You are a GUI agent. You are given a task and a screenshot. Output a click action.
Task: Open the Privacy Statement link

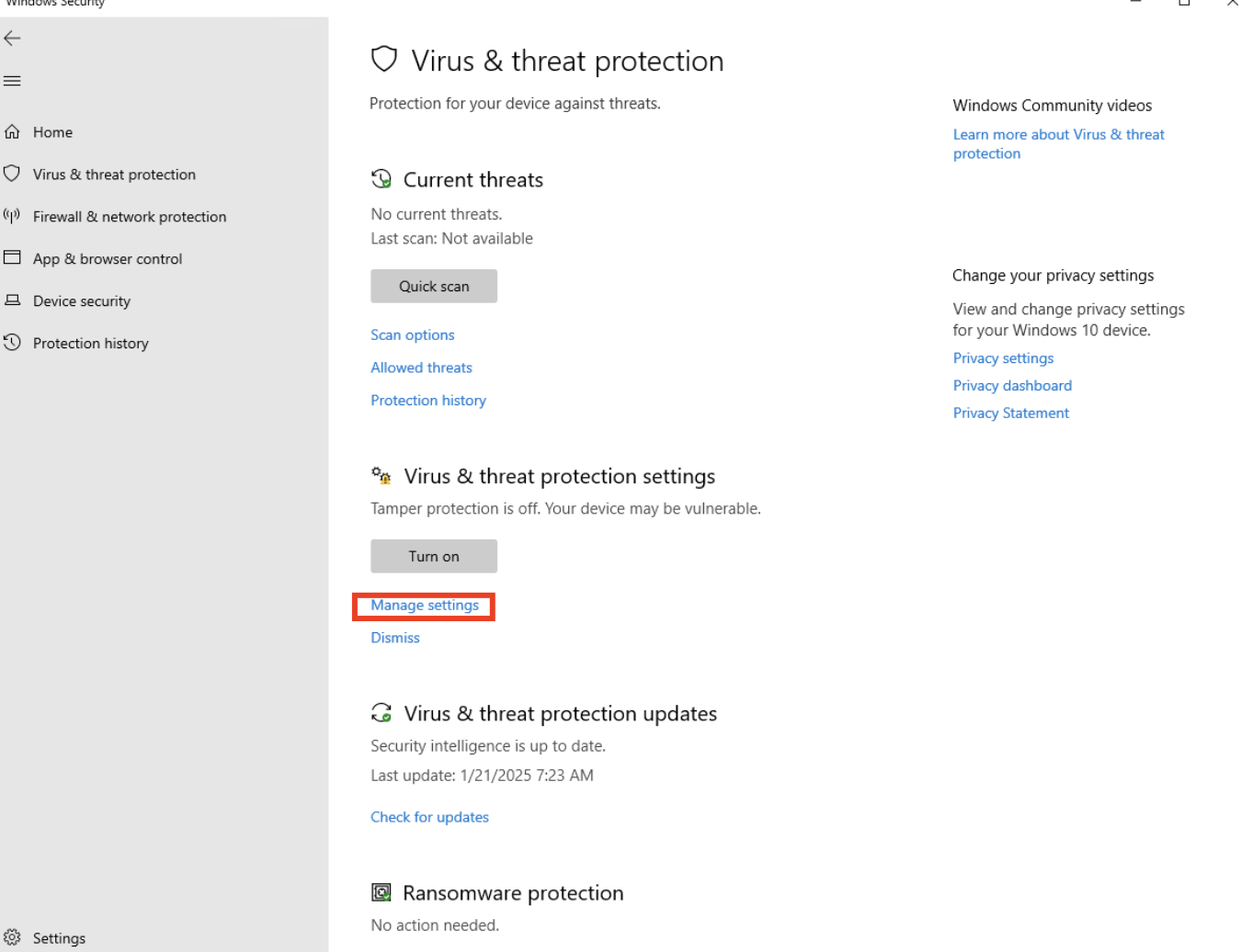pyautogui.click(x=1011, y=414)
